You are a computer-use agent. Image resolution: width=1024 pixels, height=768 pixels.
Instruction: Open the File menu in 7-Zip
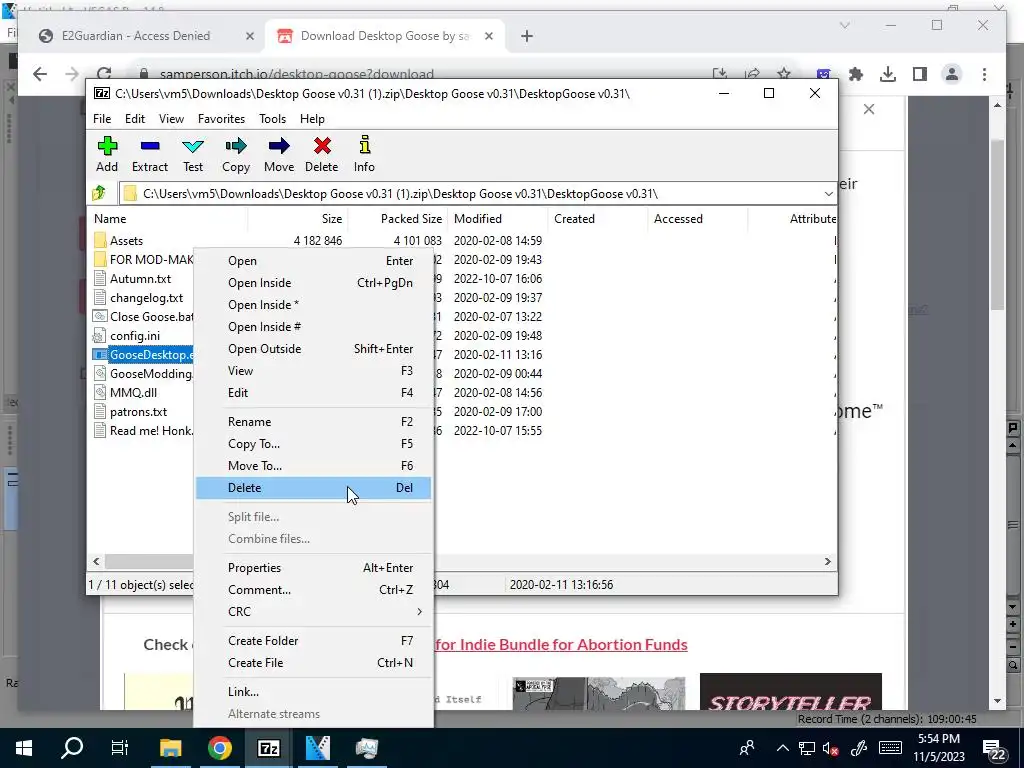tap(102, 119)
